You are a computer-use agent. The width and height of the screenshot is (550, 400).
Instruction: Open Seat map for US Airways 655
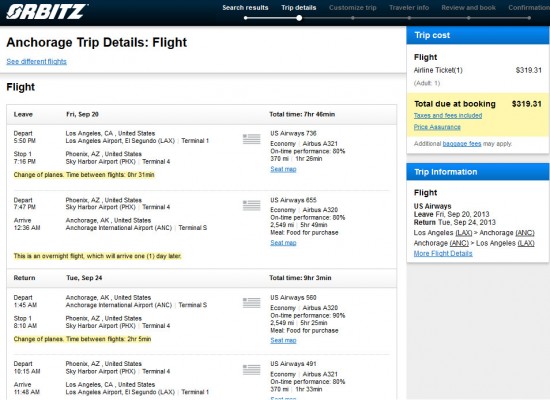point(283,243)
